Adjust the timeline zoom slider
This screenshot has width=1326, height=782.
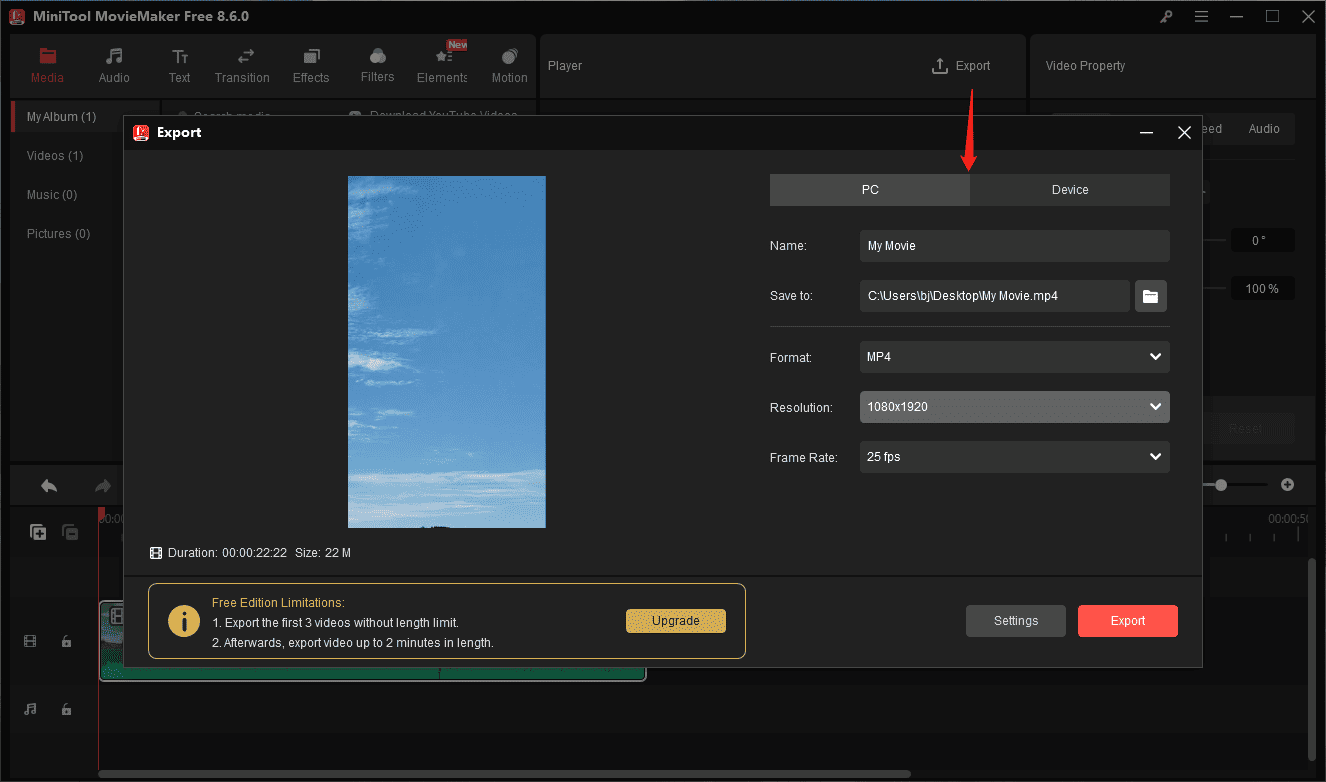click(1221, 485)
